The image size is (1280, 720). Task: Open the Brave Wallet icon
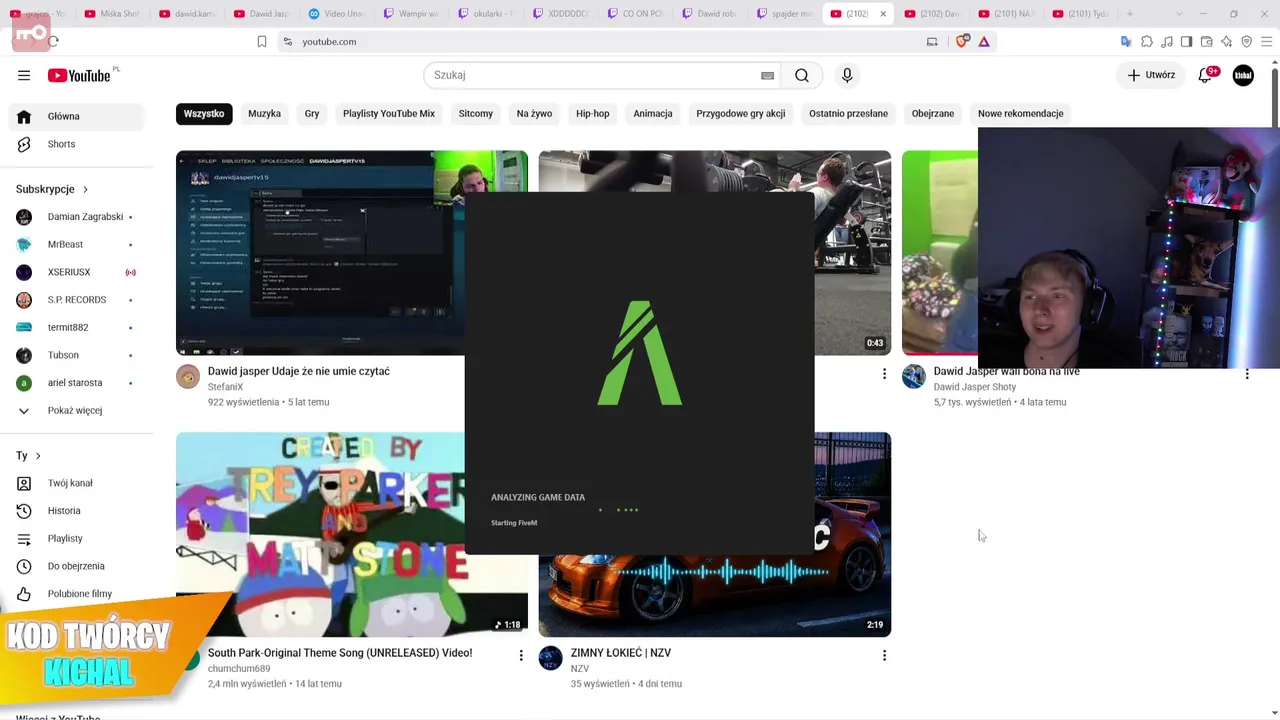coord(1206,41)
